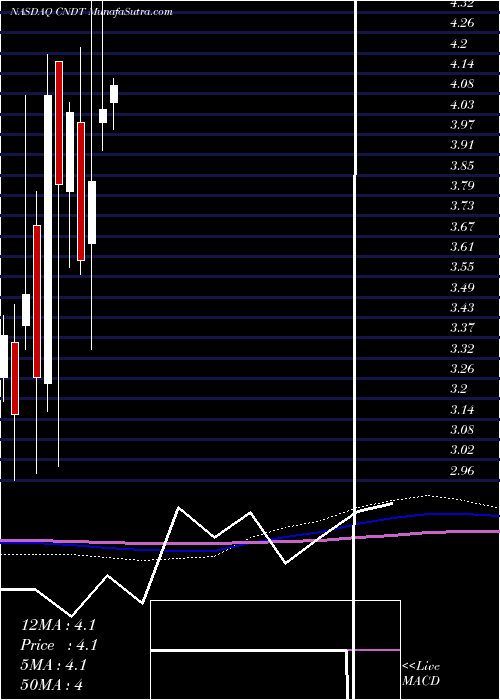The image size is (500, 700).
Task: Click the small white candlestick near 4.03
Action: coord(103,116)
